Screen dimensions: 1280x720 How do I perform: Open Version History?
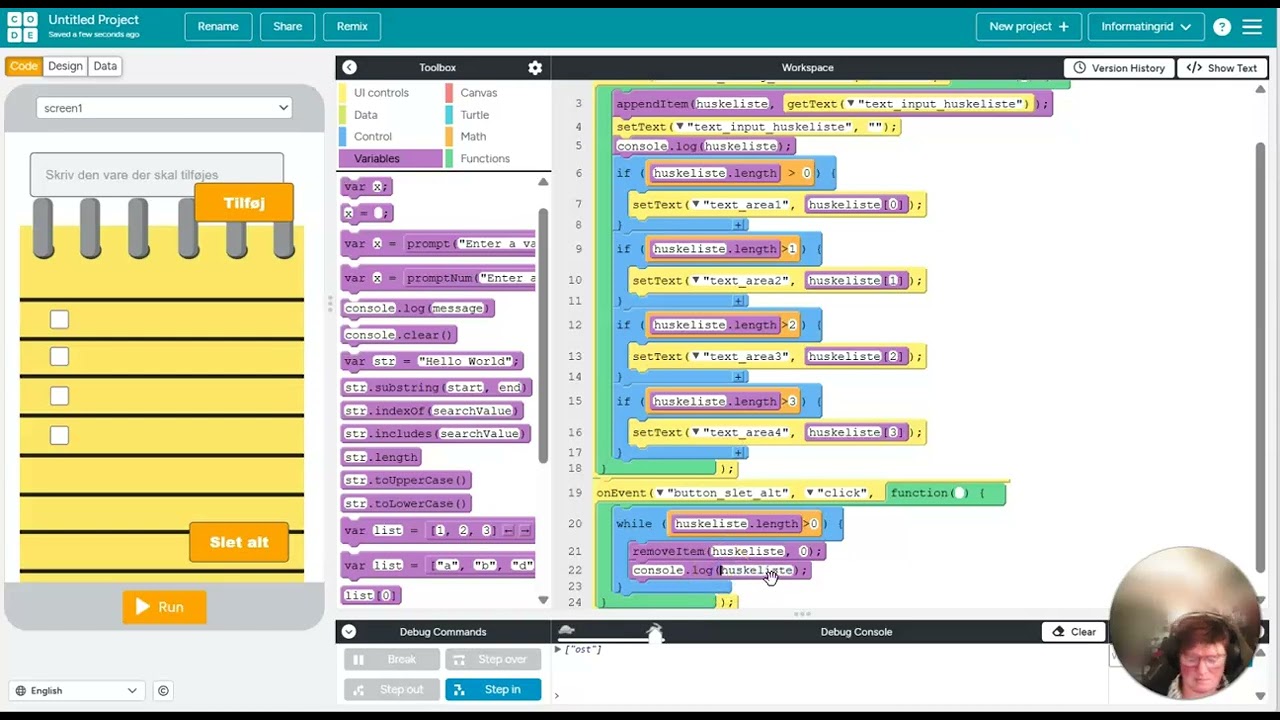click(1119, 68)
